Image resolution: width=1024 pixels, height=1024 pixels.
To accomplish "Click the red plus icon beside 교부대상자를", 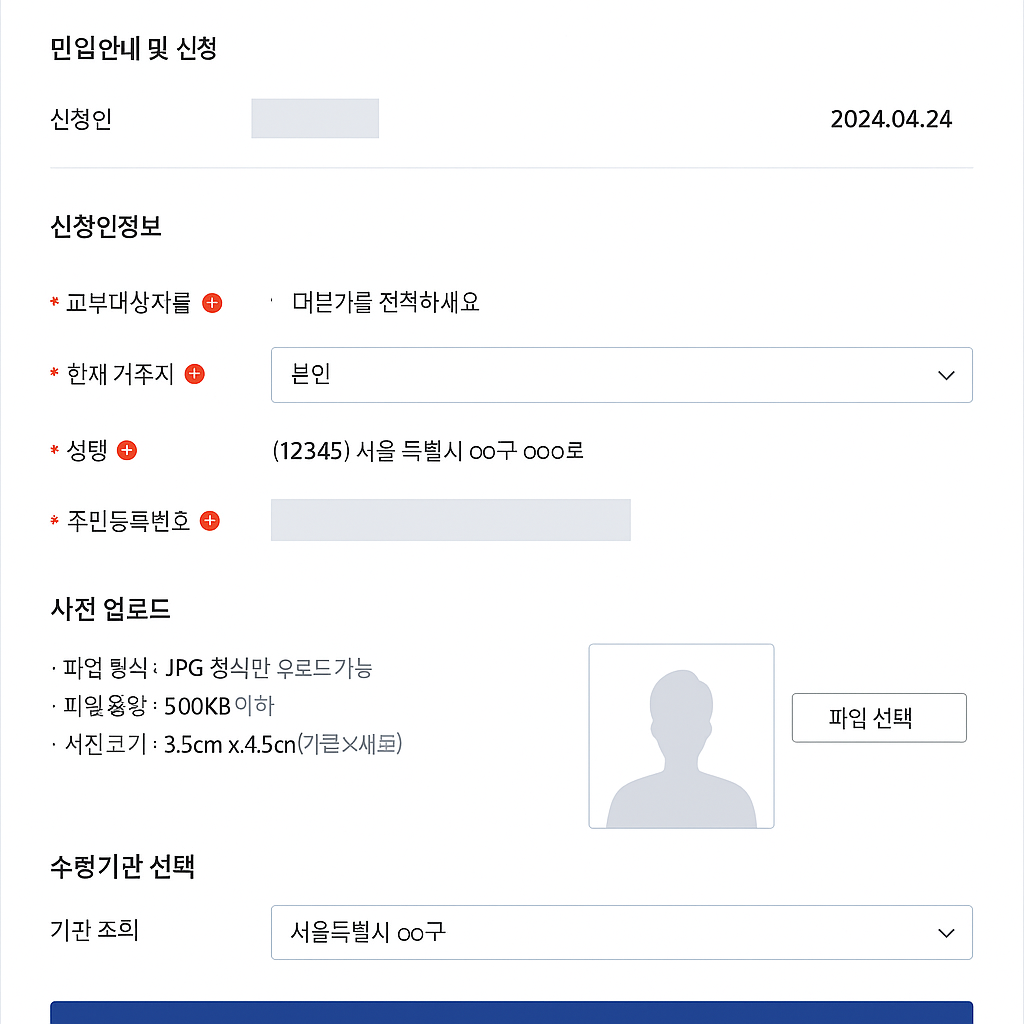I will tap(211, 303).
